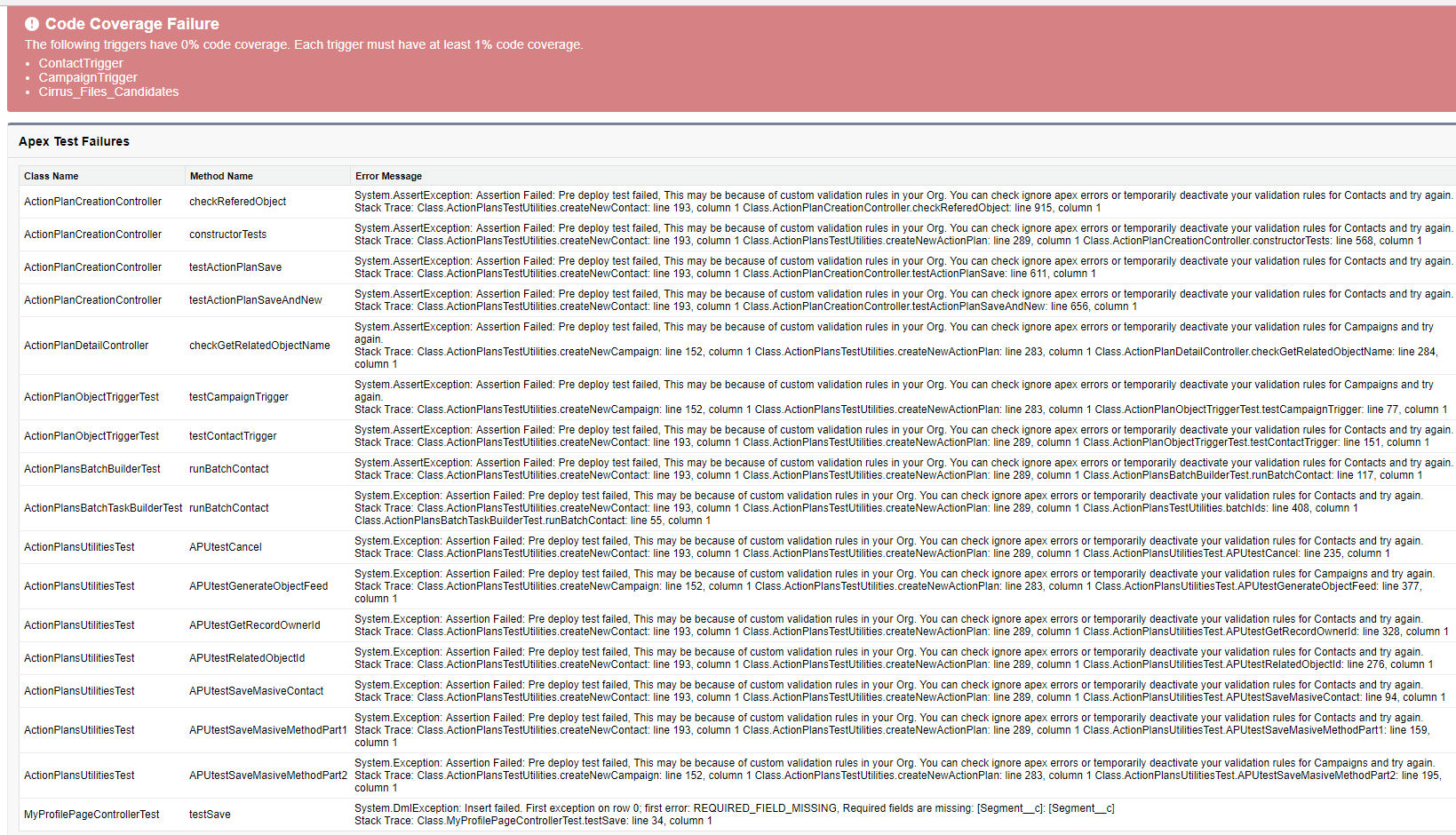
Task: Select the checkReferedObject failure row
Action: (x=237, y=202)
